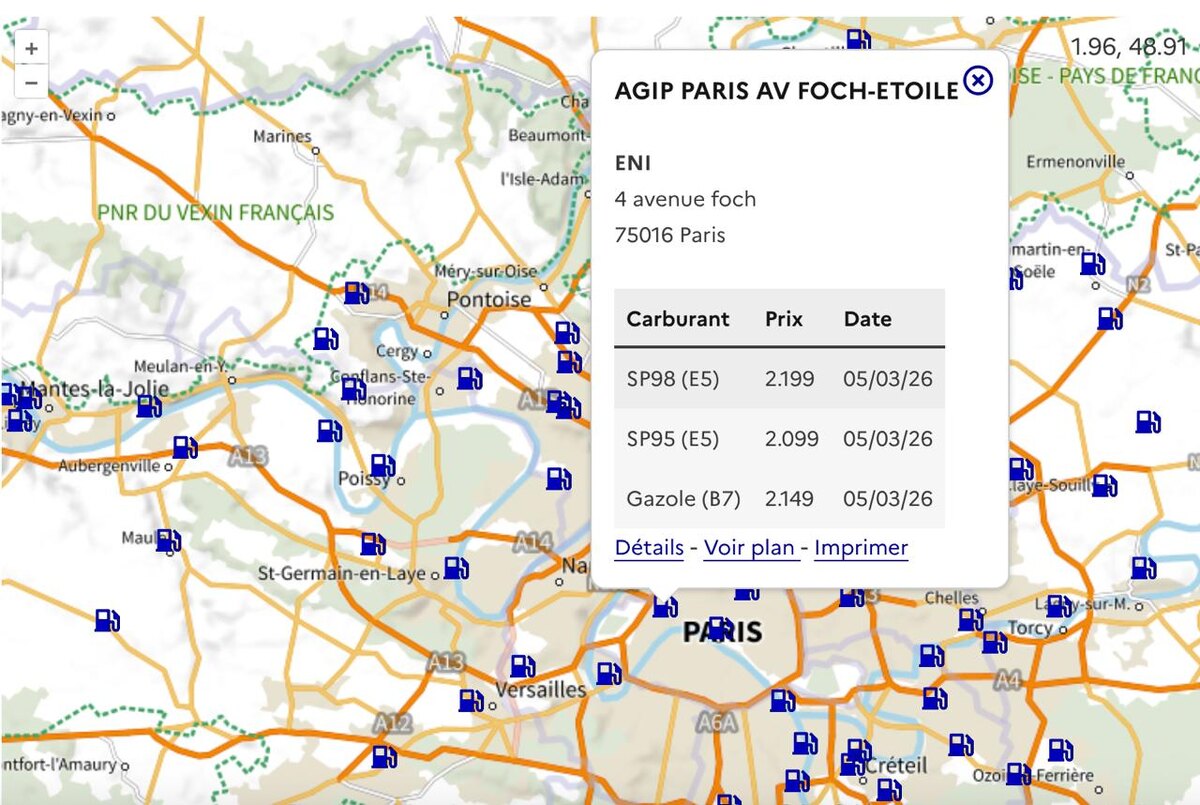Close the AGIP Paris station popup
Screen dimensions: 1200x805
pos(978,80)
